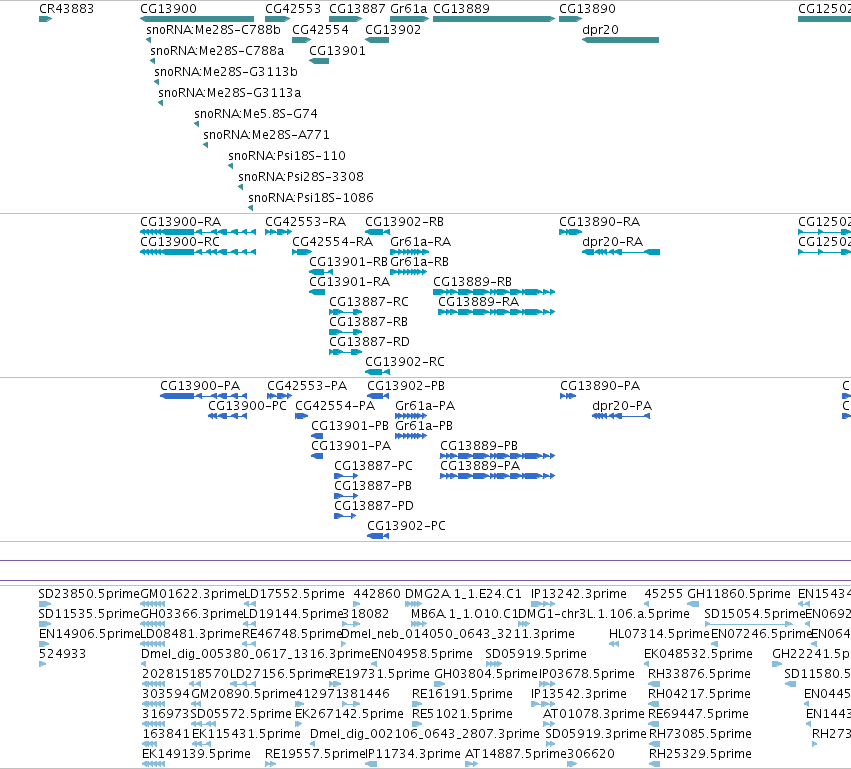Click EST RH25329.5prime label
Screen dimensions: 851x769
(x=700, y=754)
